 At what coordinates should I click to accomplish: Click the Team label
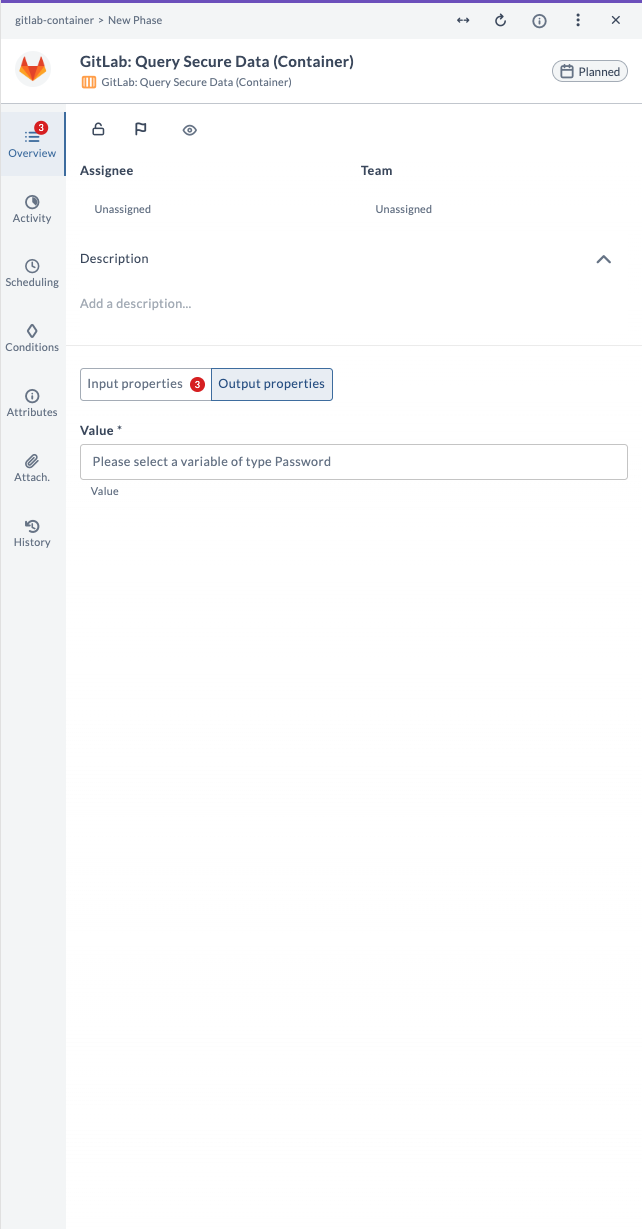[x=377, y=171]
